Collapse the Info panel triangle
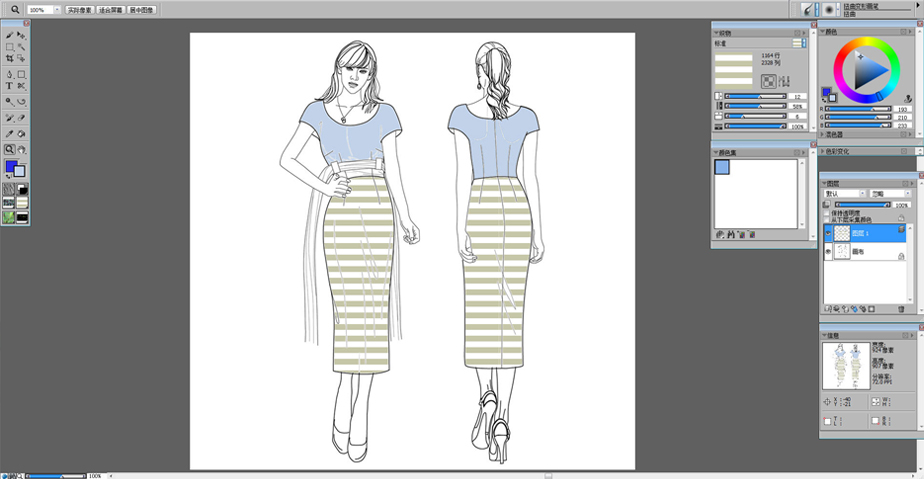 pyautogui.click(x=825, y=335)
